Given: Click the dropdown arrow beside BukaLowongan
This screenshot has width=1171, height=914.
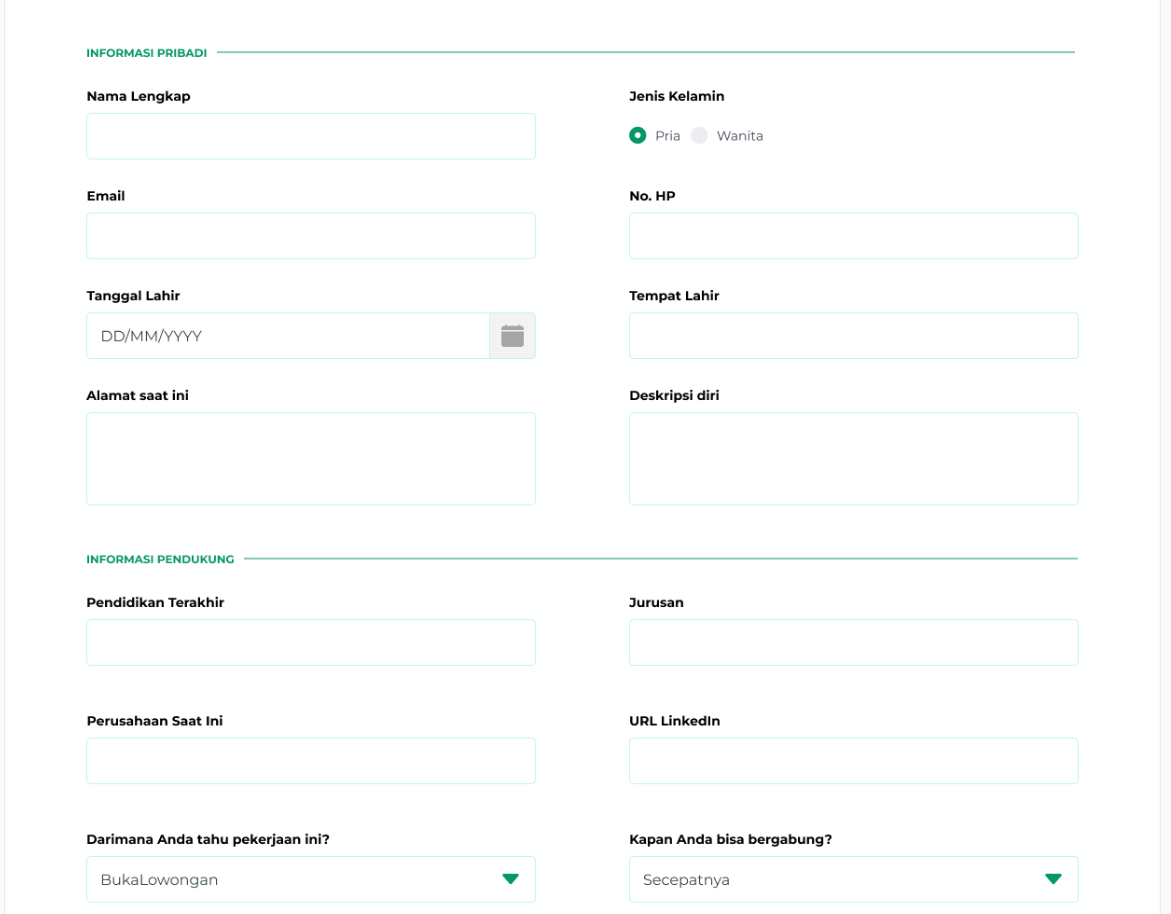Looking at the screenshot, I should (510, 879).
